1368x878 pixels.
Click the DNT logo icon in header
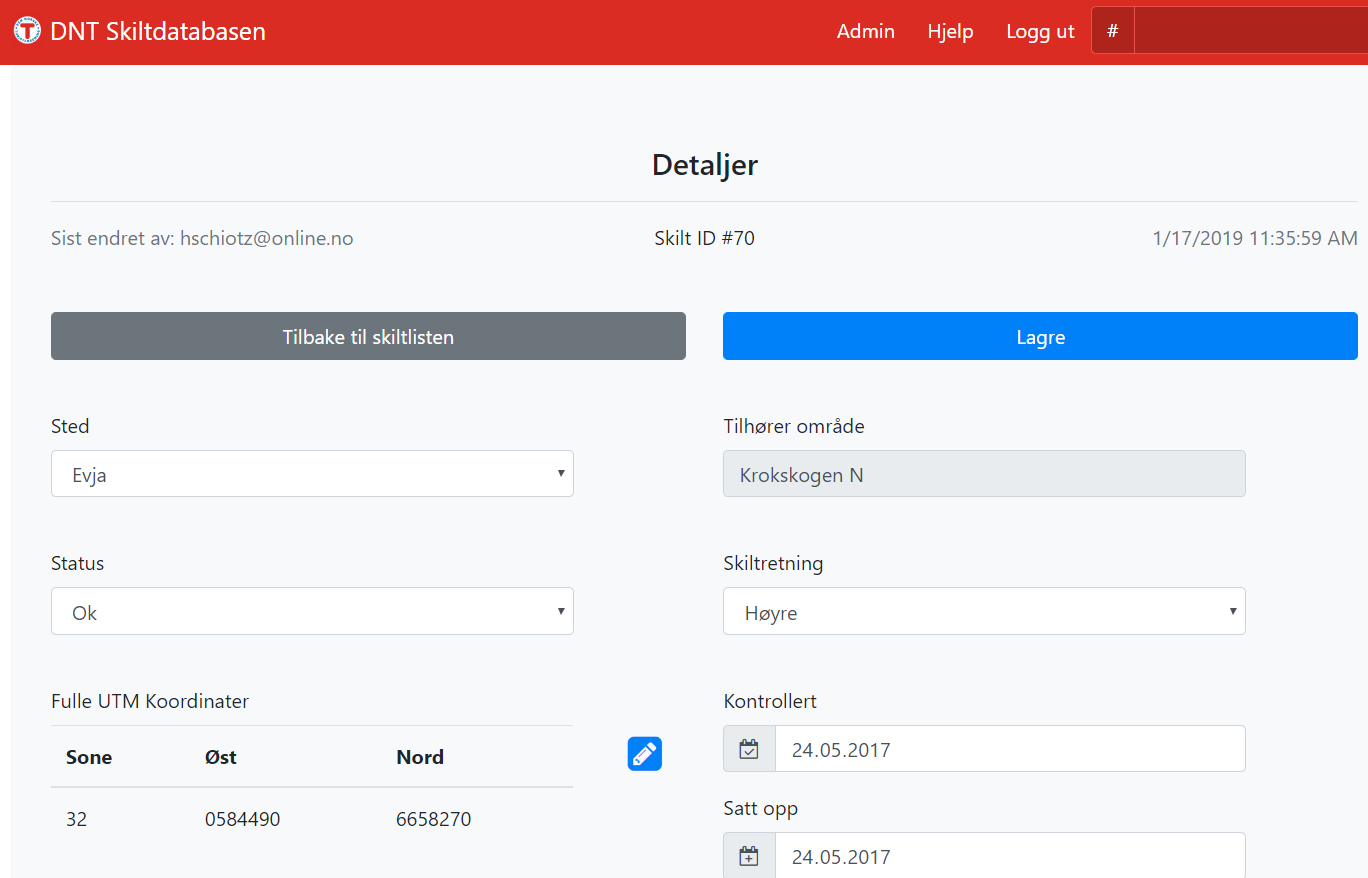pyautogui.click(x=27, y=31)
